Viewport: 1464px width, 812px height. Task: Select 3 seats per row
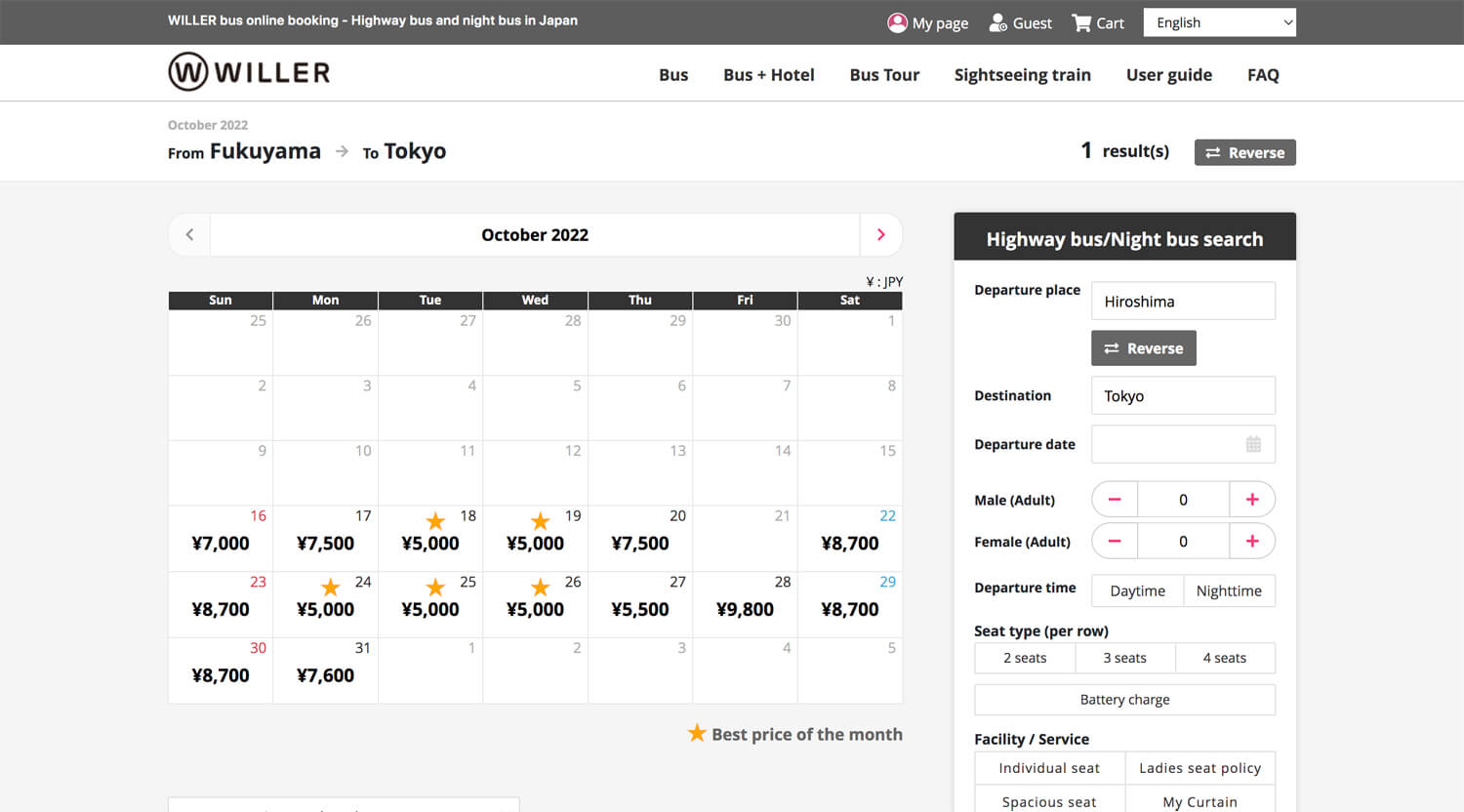[1125, 658]
